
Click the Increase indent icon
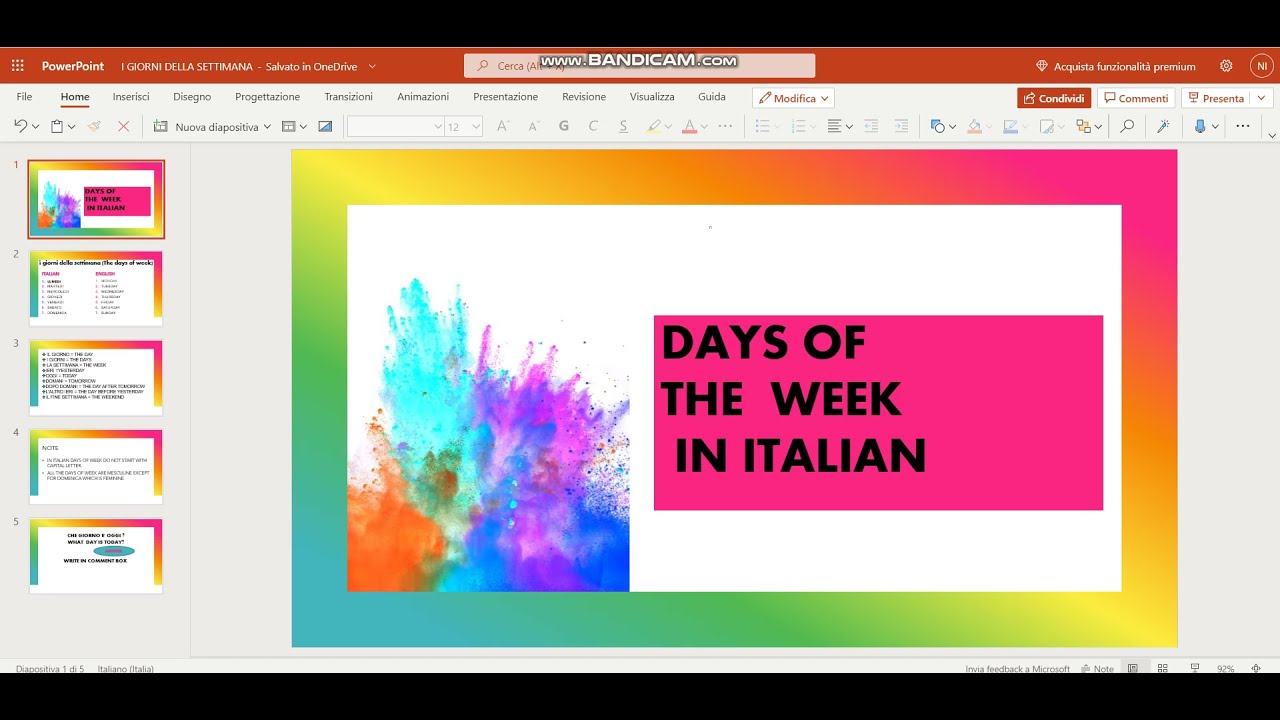[901, 126]
